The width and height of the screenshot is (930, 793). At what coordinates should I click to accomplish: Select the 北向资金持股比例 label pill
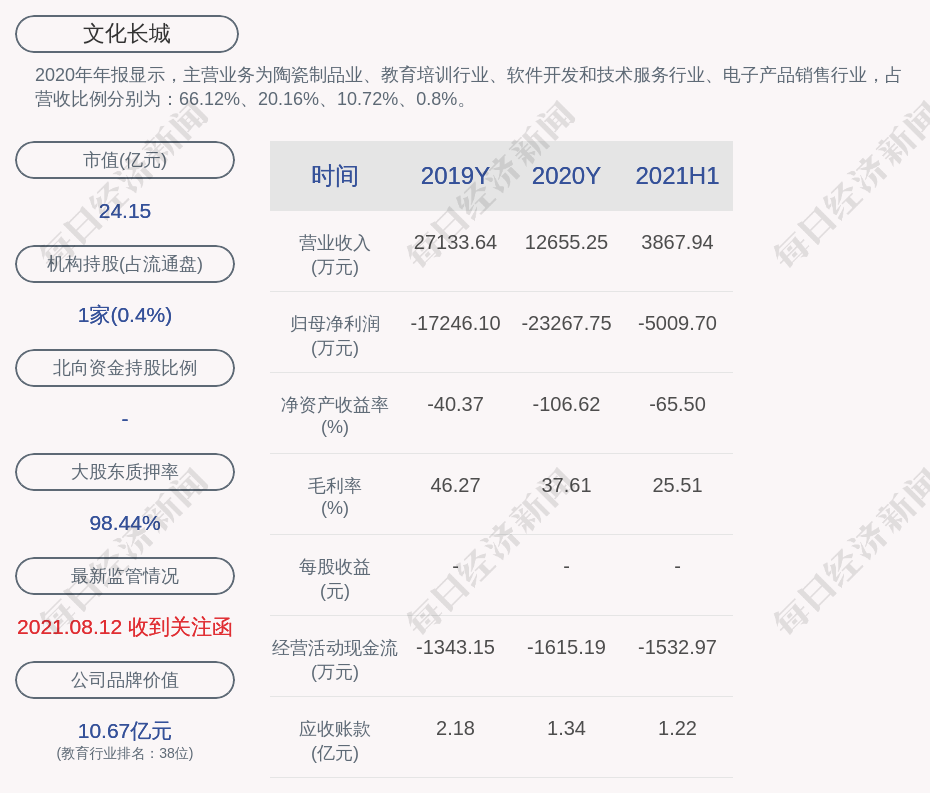pyautogui.click(x=125, y=368)
